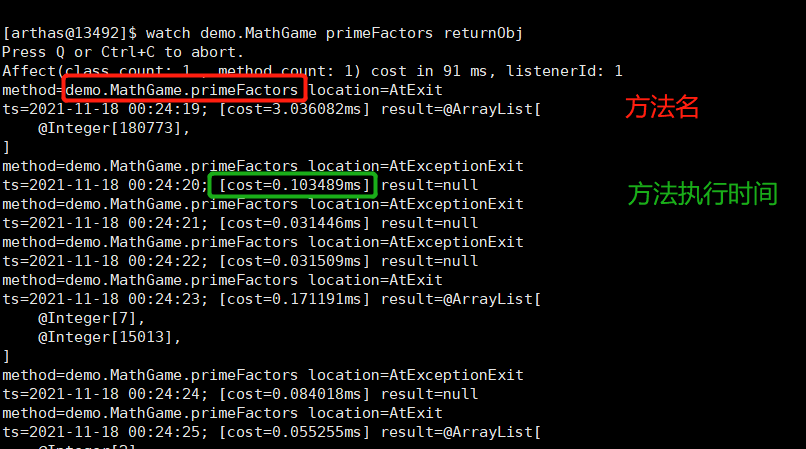The width and height of the screenshot is (806, 449).
Task: Click the timestamp ts=2021-11-18 00:24:24
Action: click(103, 394)
